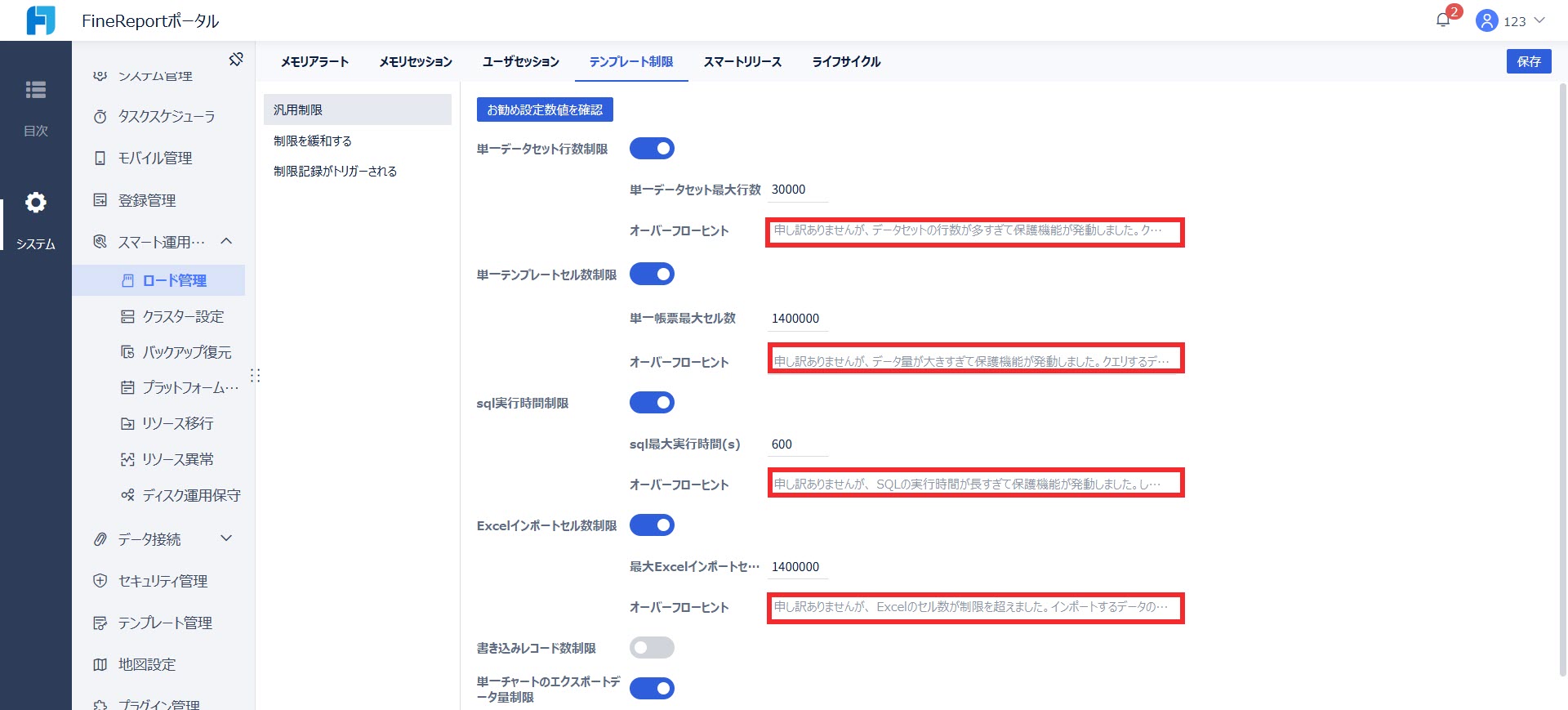The width and height of the screenshot is (1568, 710).
Task: Click the 保存 button
Action: click(1529, 61)
